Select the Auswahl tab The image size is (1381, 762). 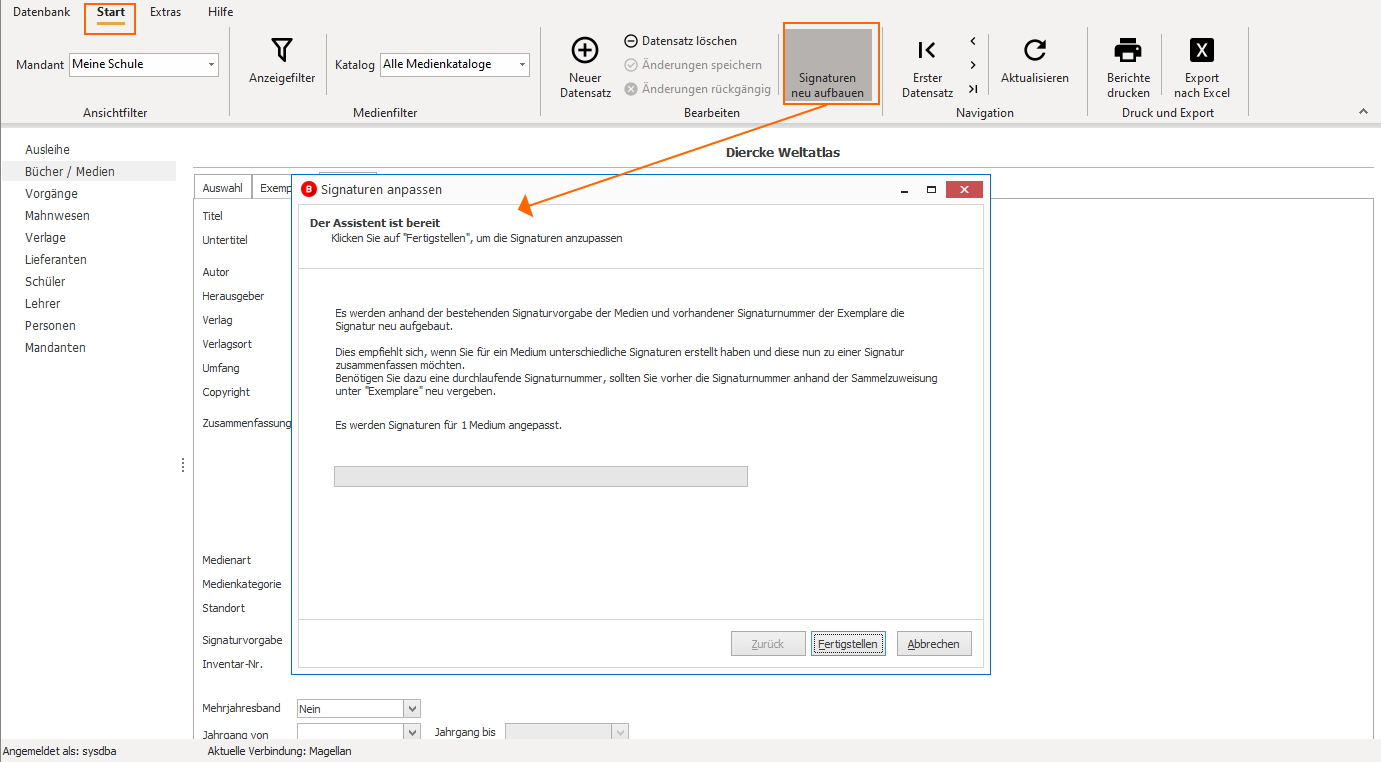[222, 188]
